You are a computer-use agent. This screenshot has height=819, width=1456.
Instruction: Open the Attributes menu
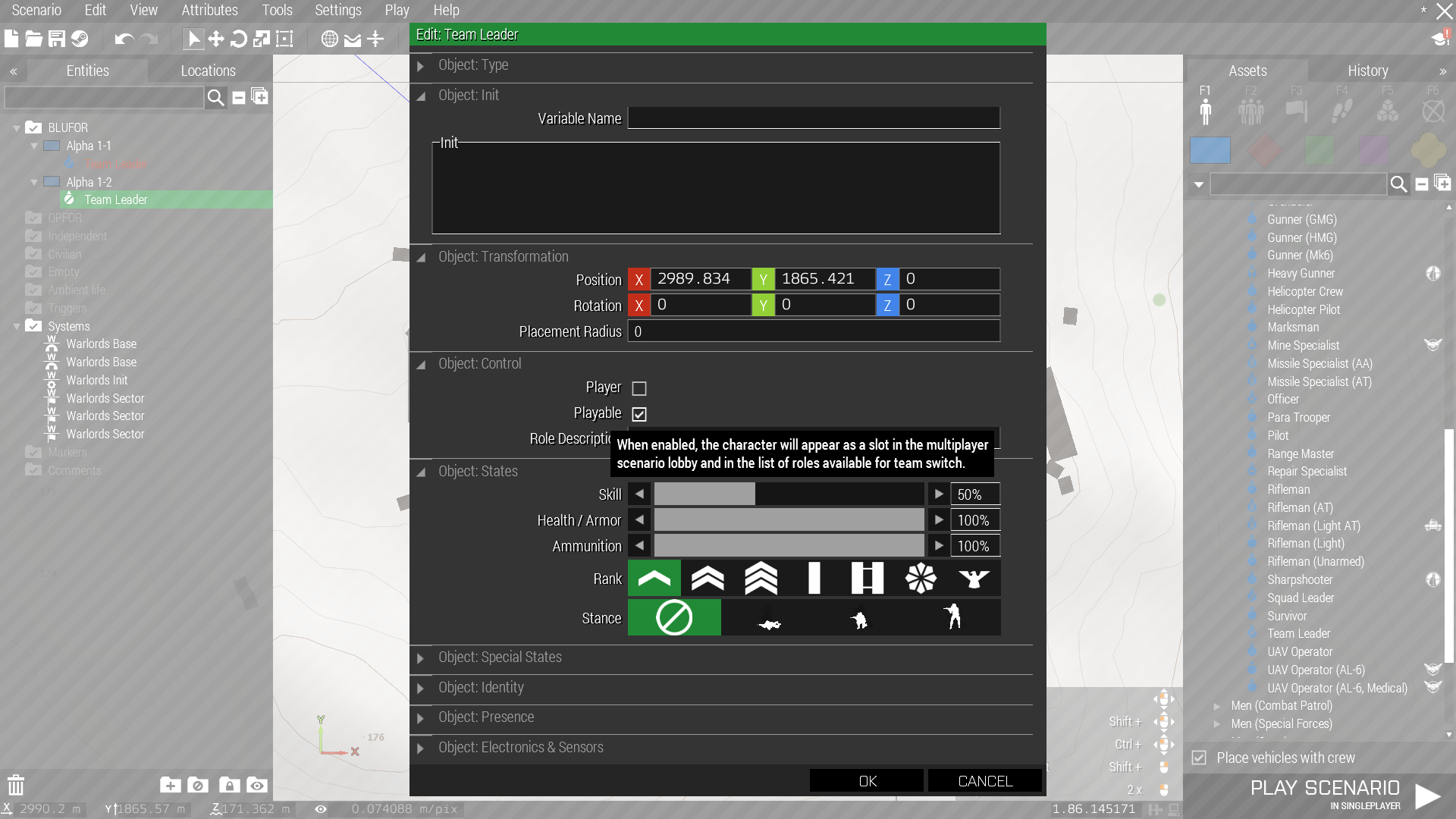tap(209, 10)
